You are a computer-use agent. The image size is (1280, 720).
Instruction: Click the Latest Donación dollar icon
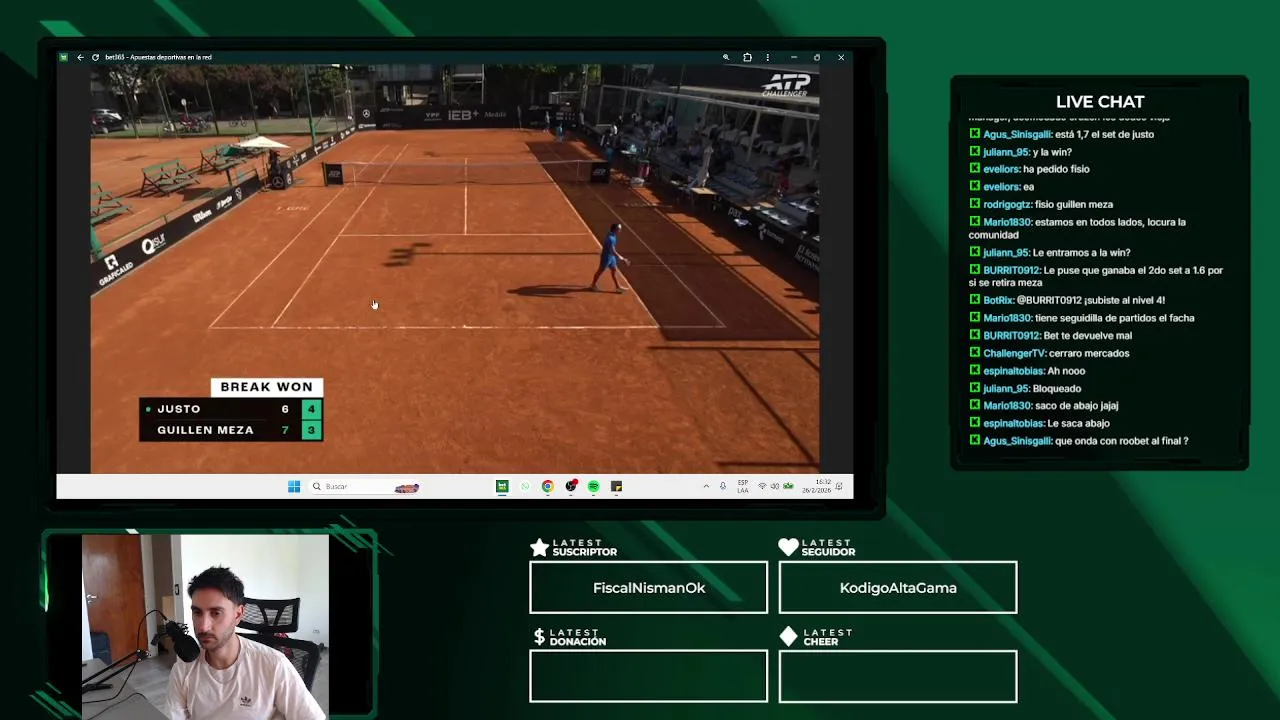[539, 636]
